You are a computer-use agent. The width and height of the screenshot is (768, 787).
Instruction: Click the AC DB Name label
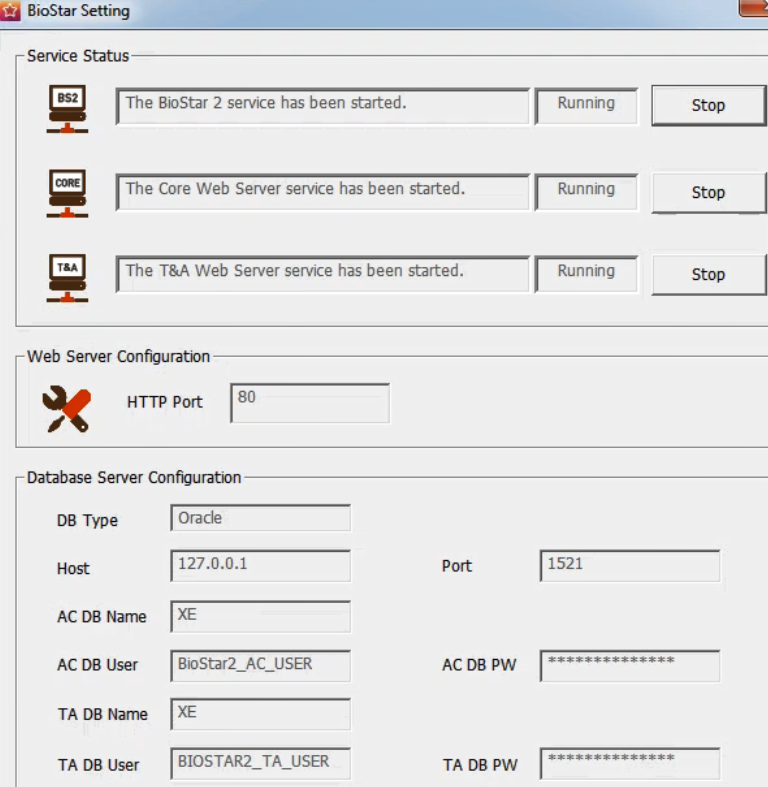(102, 616)
